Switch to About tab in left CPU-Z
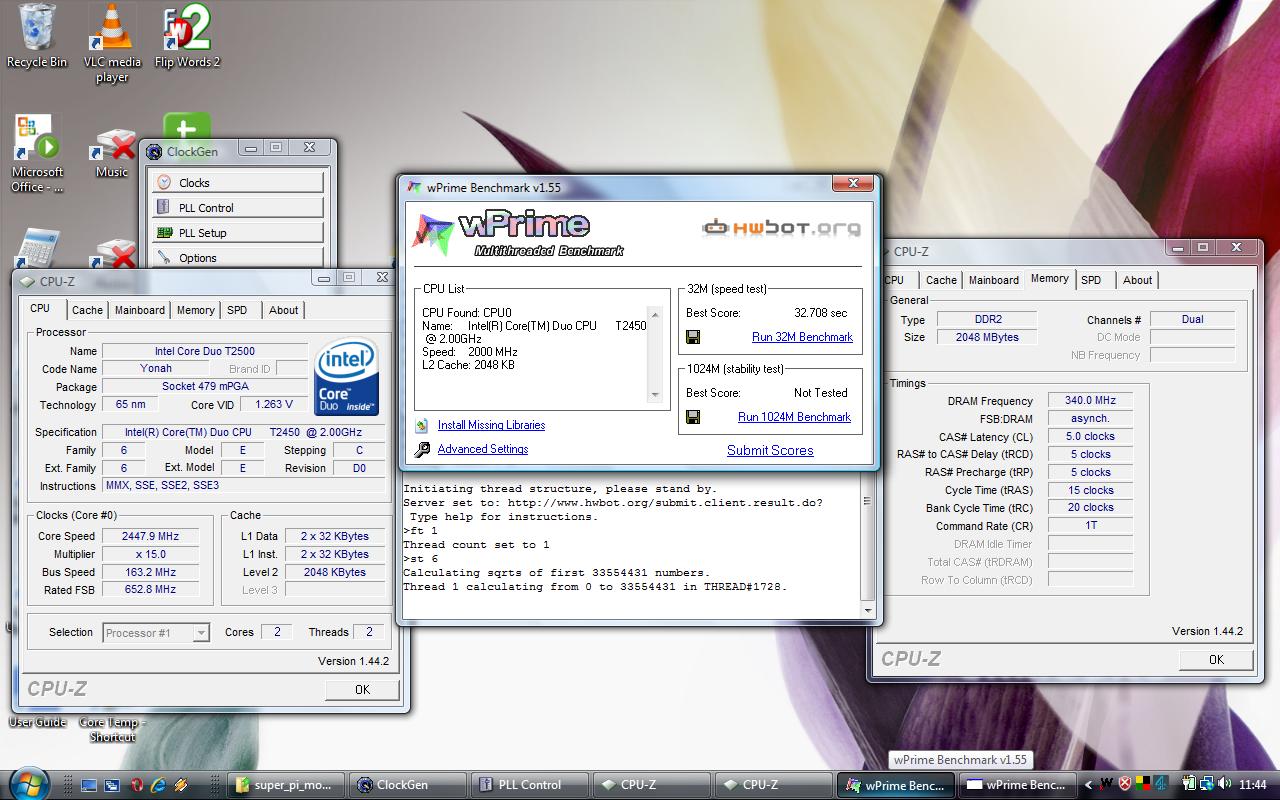 coord(283,310)
